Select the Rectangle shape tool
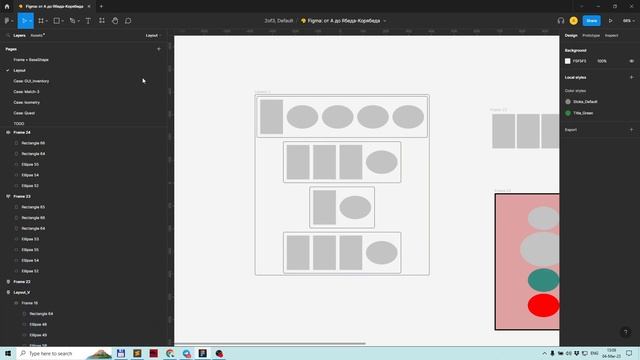The image size is (640, 360). (x=57, y=21)
